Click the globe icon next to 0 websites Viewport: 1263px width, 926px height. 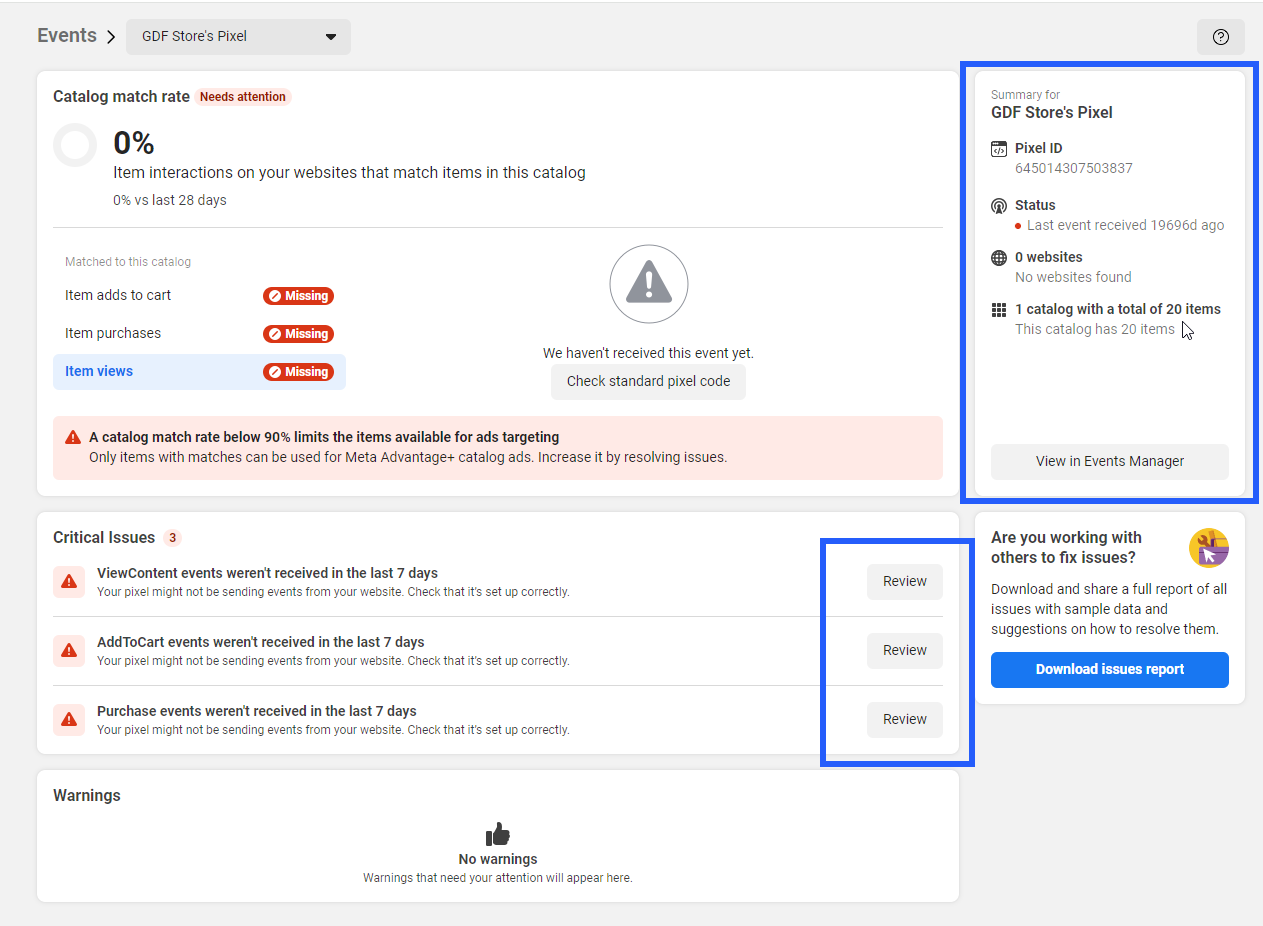pos(998,257)
